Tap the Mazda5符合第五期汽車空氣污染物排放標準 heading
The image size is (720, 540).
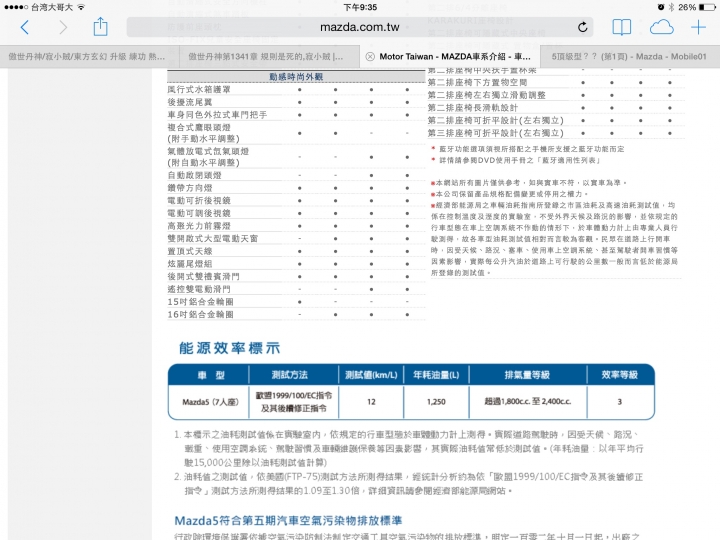(288, 521)
